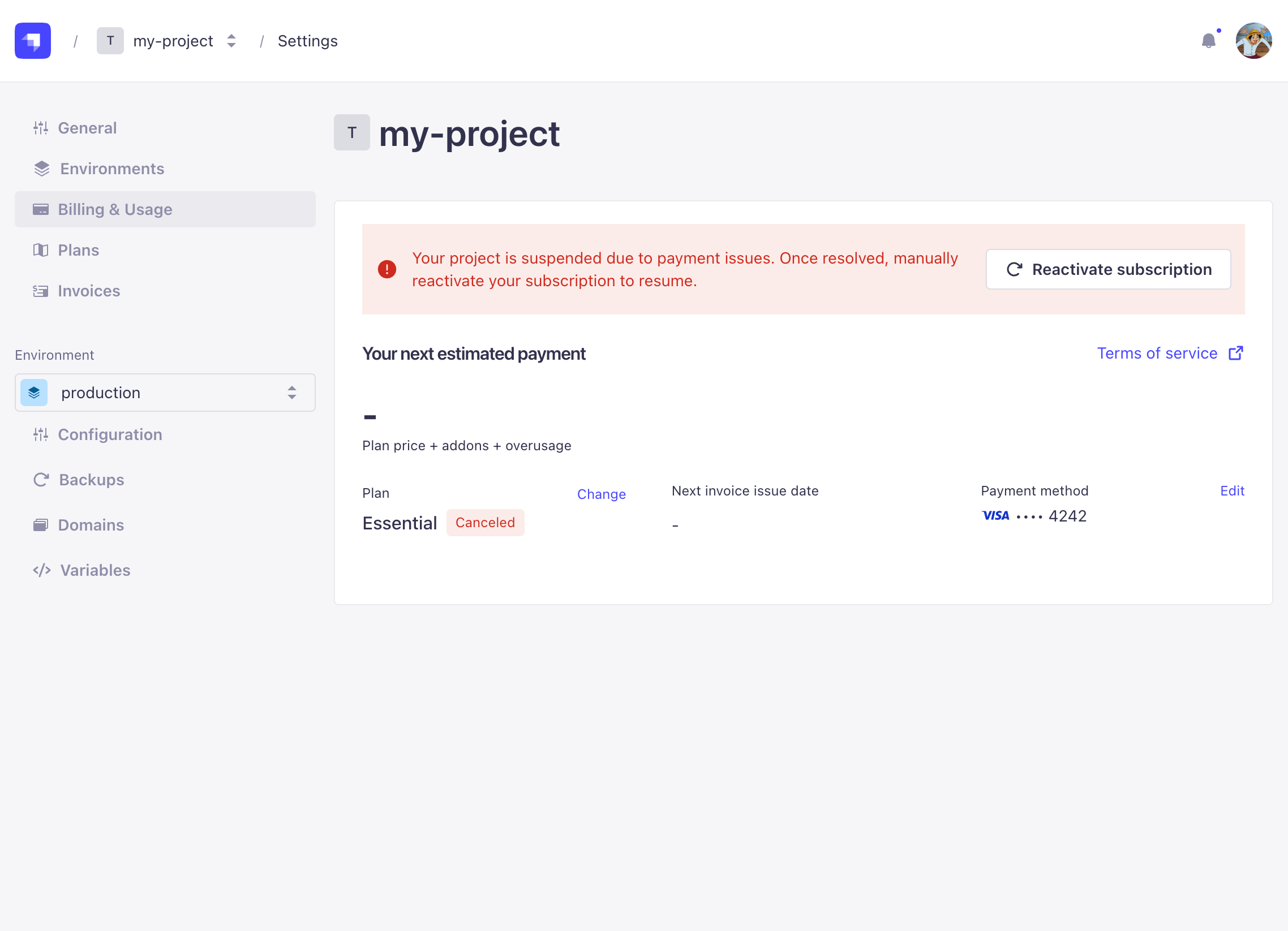
Task: Select the Billing & Usage tab
Action: (x=115, y=209)
